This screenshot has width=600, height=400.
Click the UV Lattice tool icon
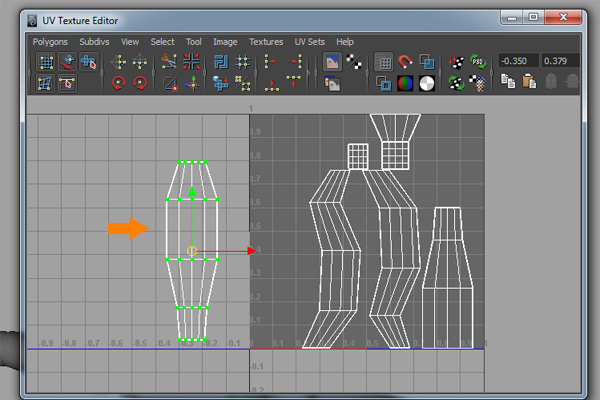tap(46, 62)
